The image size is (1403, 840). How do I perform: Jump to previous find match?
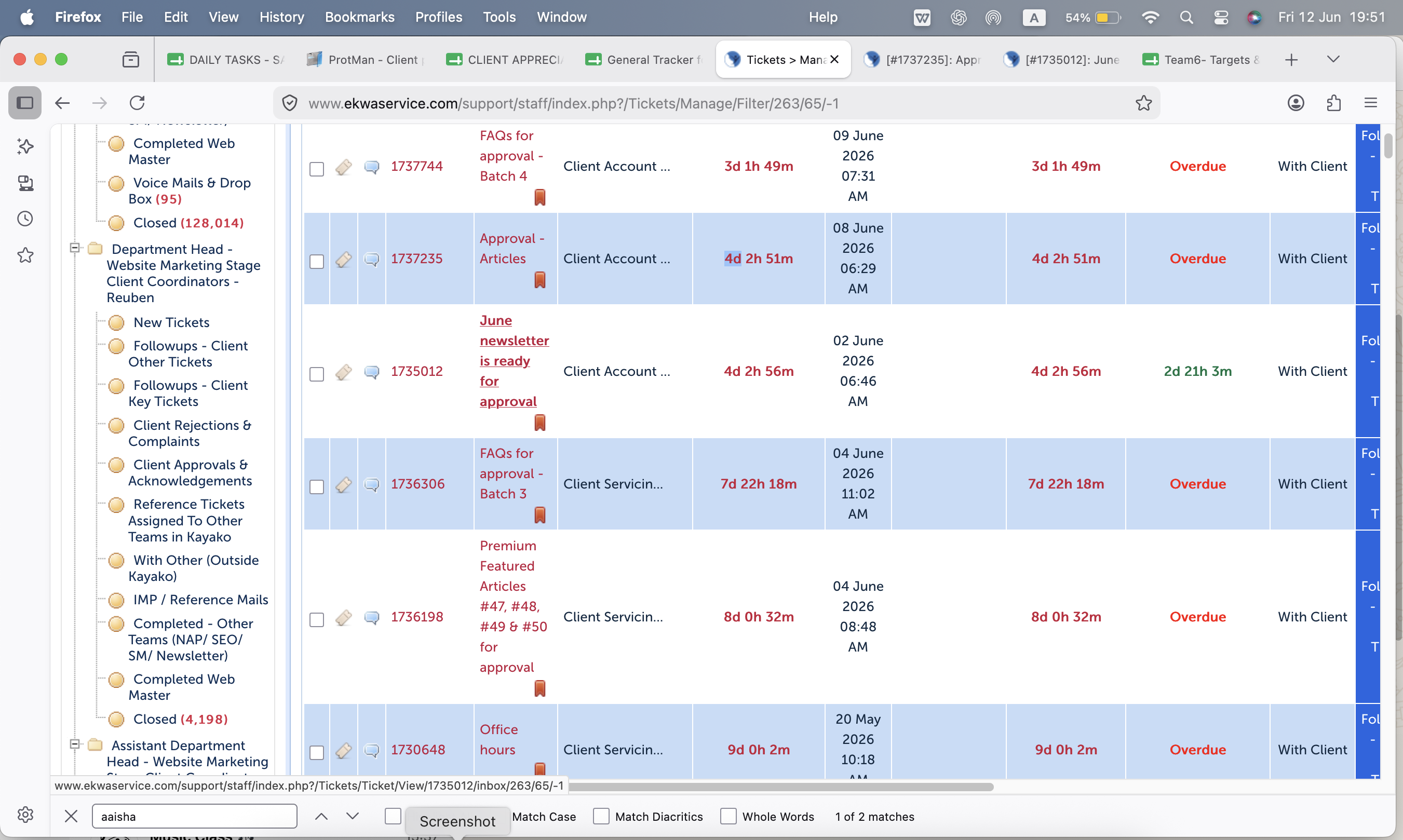coord(321,816)
